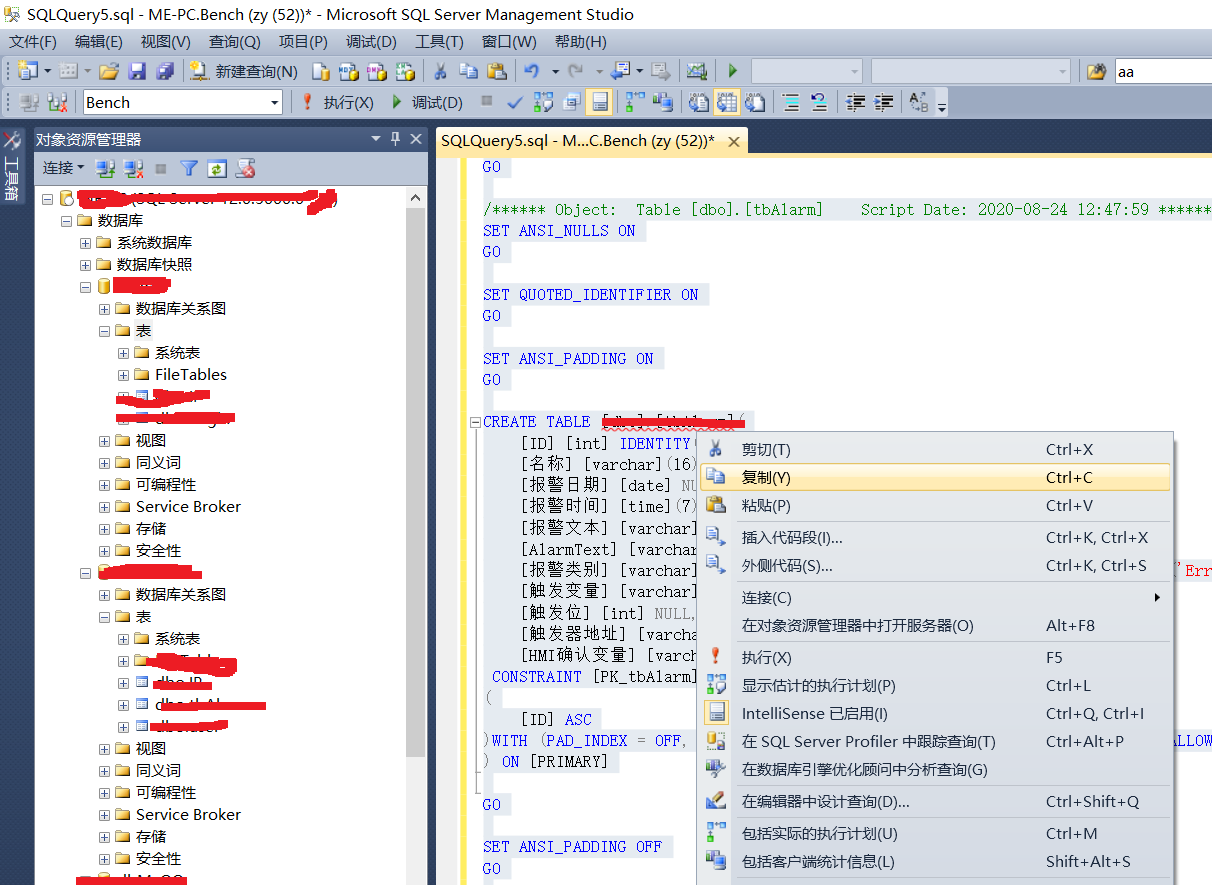Choose 执行(X) in the context menu
Viewport: 1212px width, 885px height.
tap(935, 658)
